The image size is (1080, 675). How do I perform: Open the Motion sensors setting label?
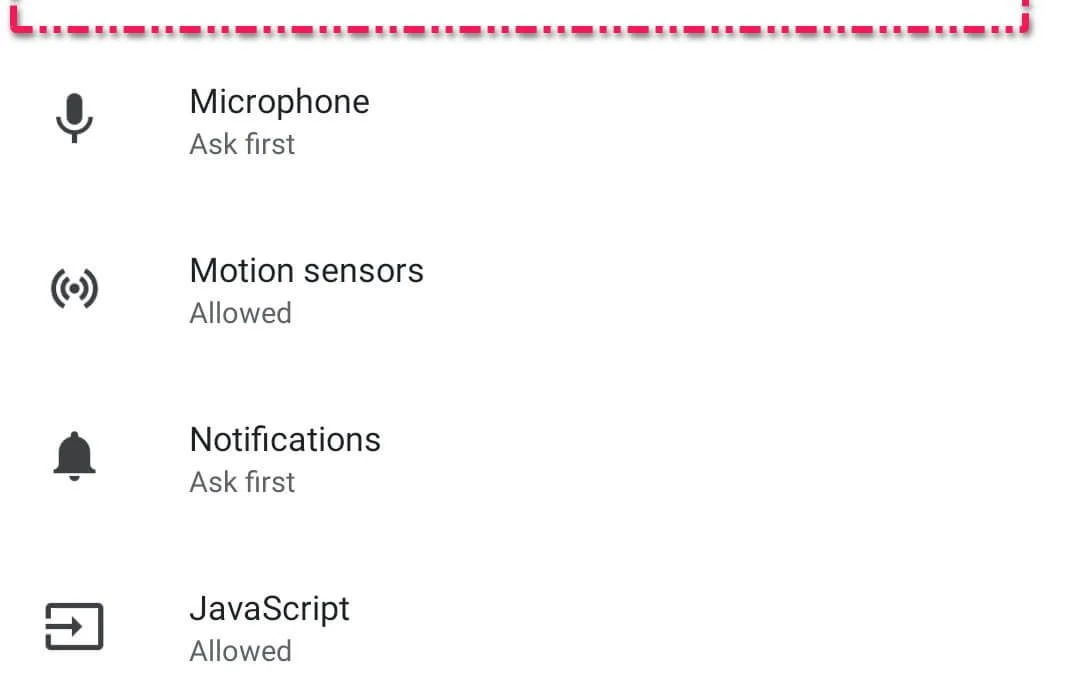pos(306,270)
